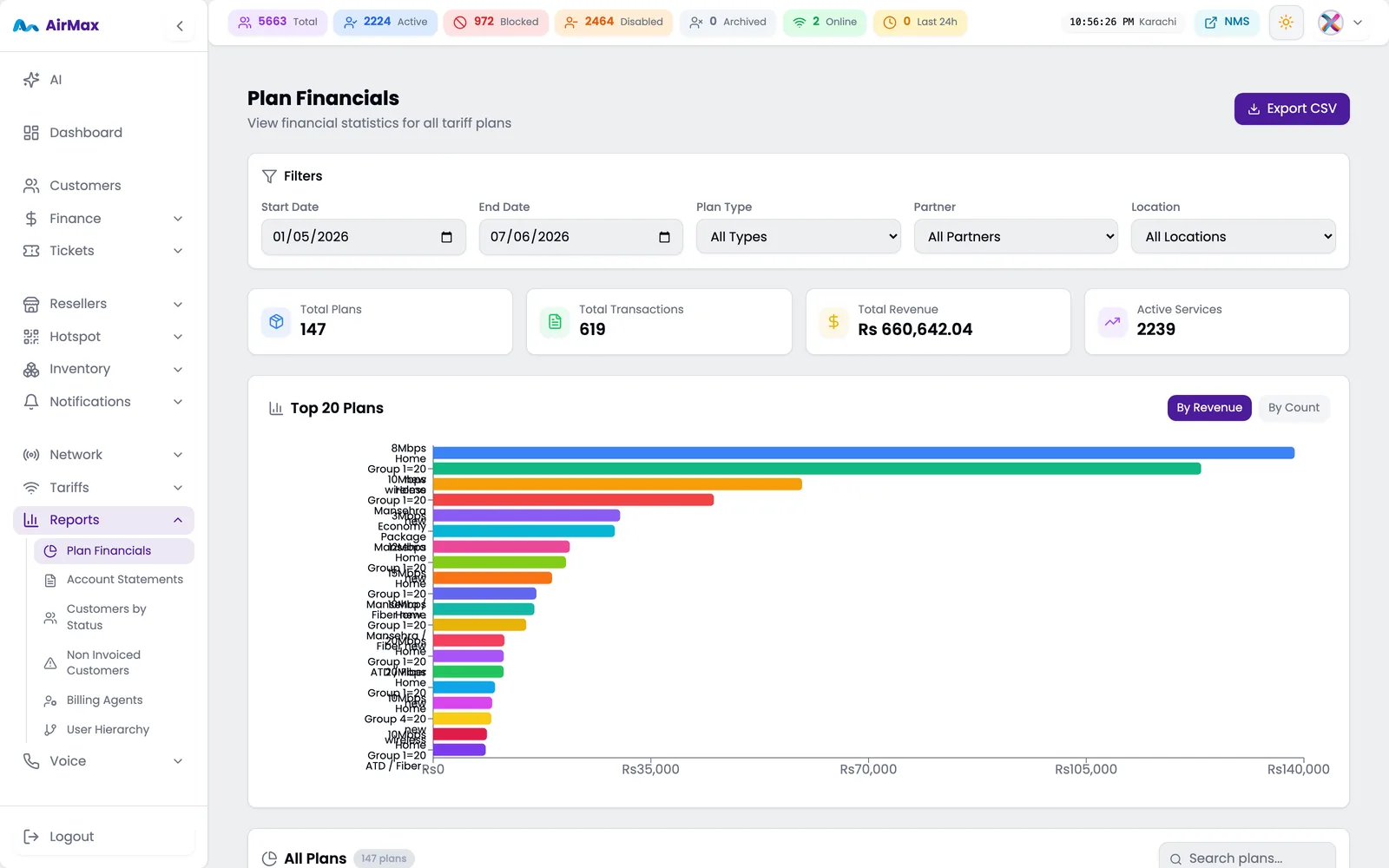Viewport: 1389px width, 868px height.
Task: Expand the Network menu chevron
Action: [x=178, y=455]
